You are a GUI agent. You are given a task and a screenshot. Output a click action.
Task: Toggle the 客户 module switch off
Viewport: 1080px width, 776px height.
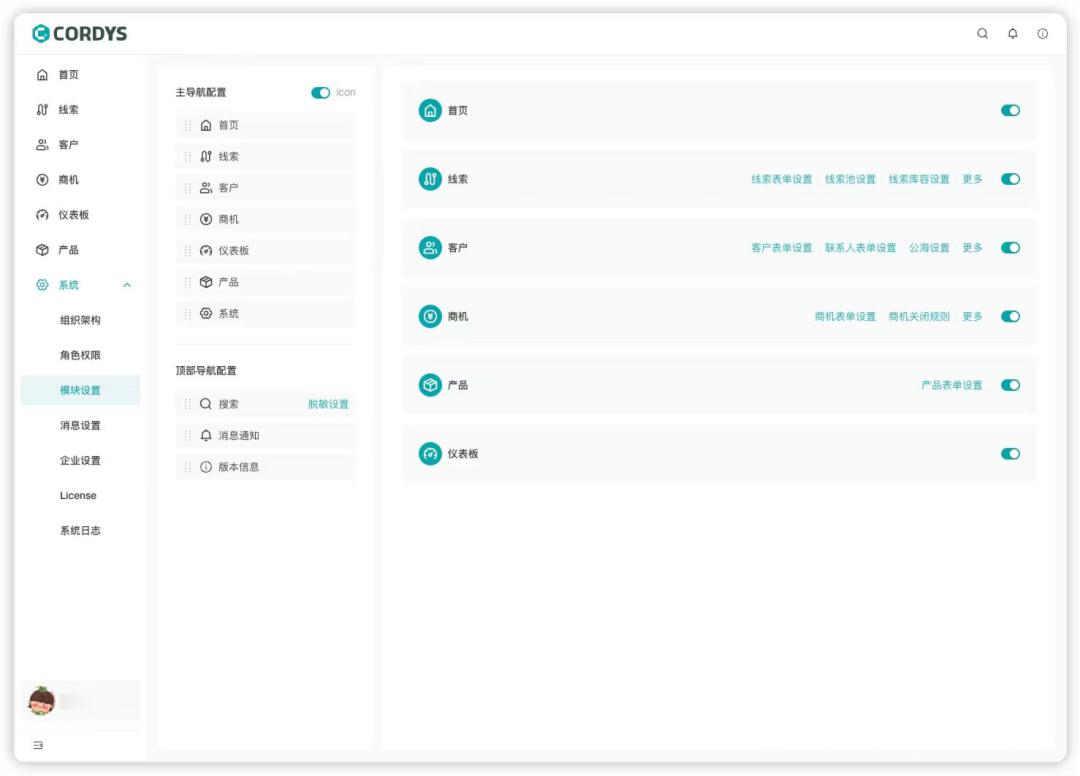click(1010, 248)
